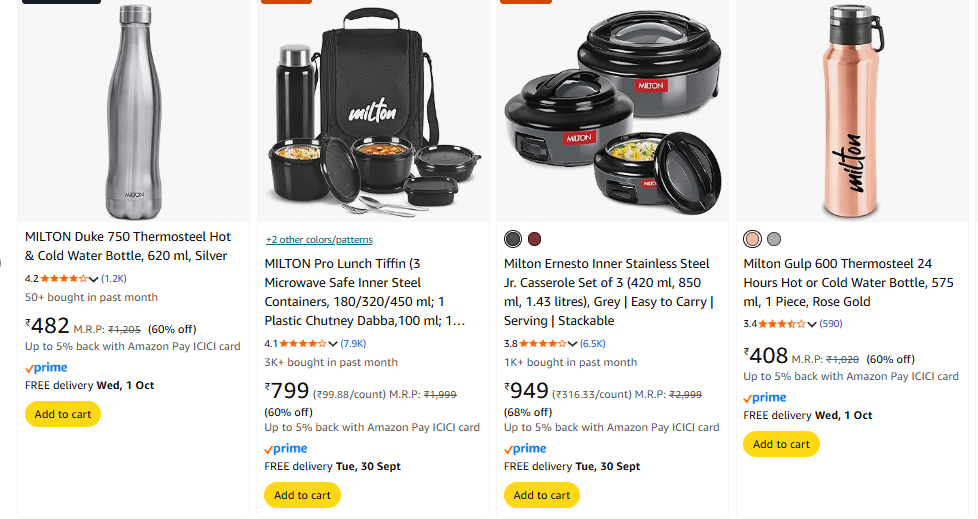Click the Prime logo on the Gulp 600 bottle
The width and height of the screenshot is (978, 519).
(765, 398)
